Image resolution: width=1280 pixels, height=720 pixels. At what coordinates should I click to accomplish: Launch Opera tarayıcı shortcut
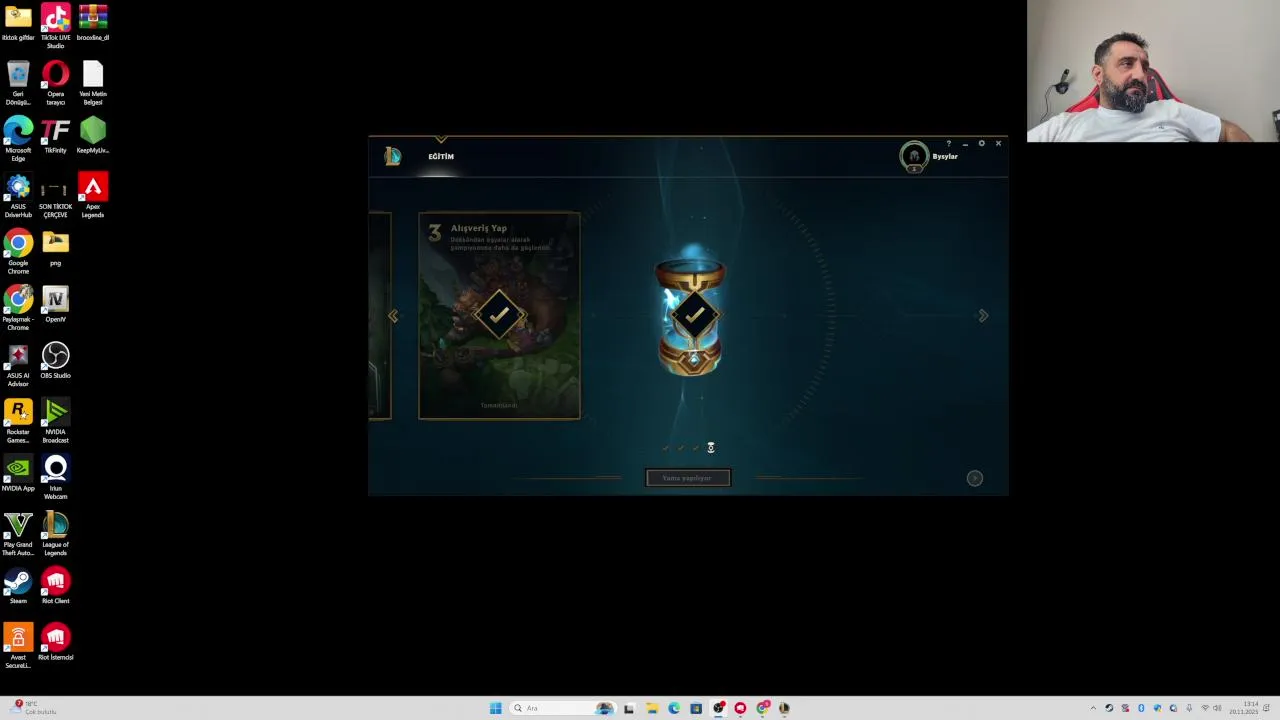point(55,84)
